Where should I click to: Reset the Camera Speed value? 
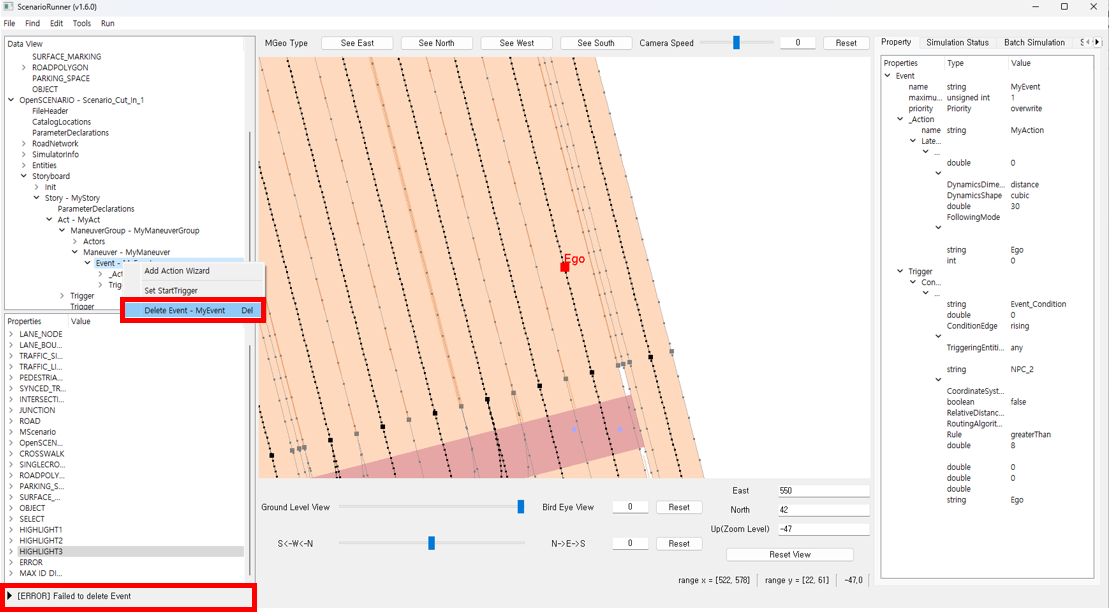tap(846, 43)
